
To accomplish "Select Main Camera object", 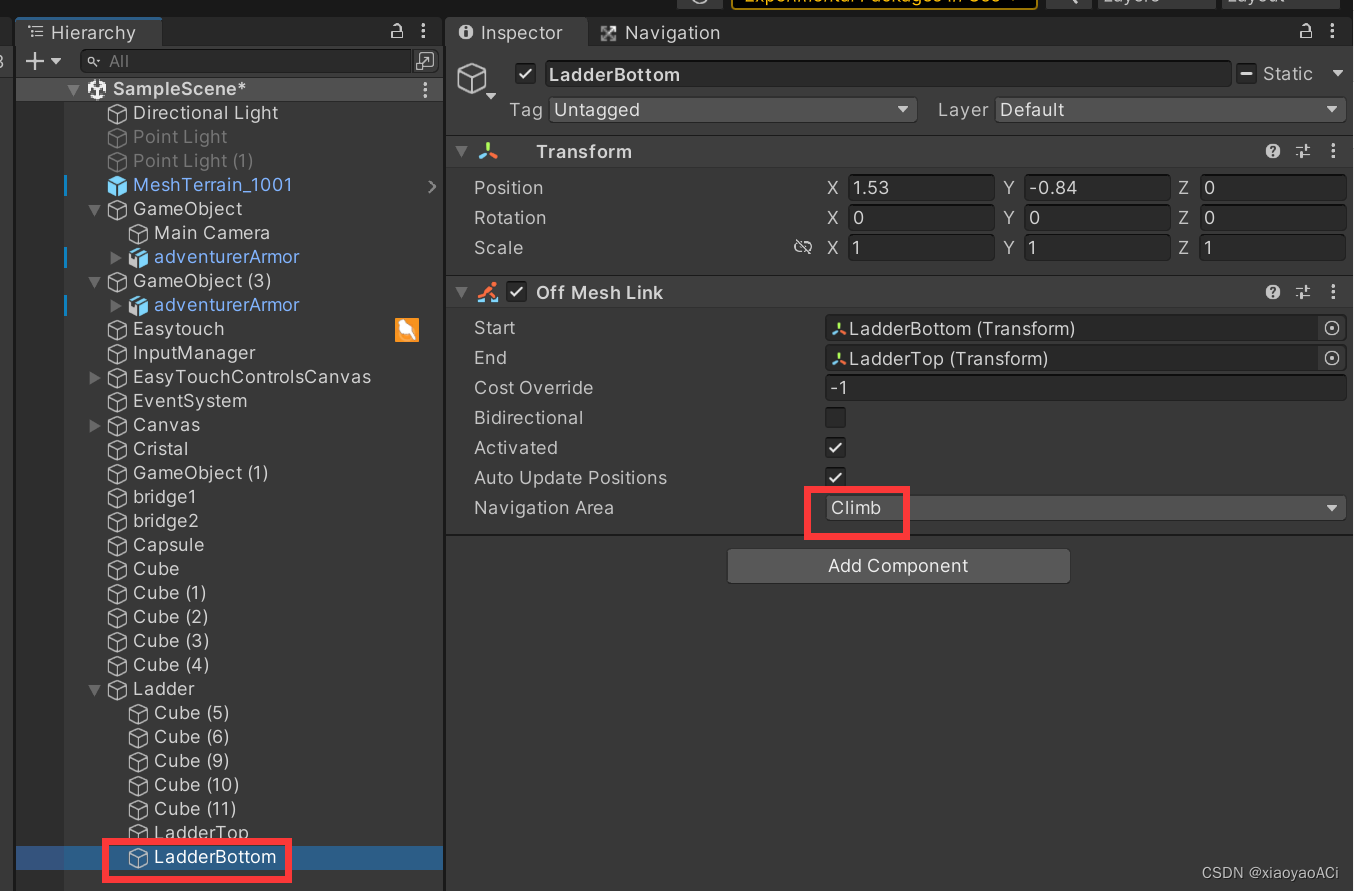I will point(212,233).
